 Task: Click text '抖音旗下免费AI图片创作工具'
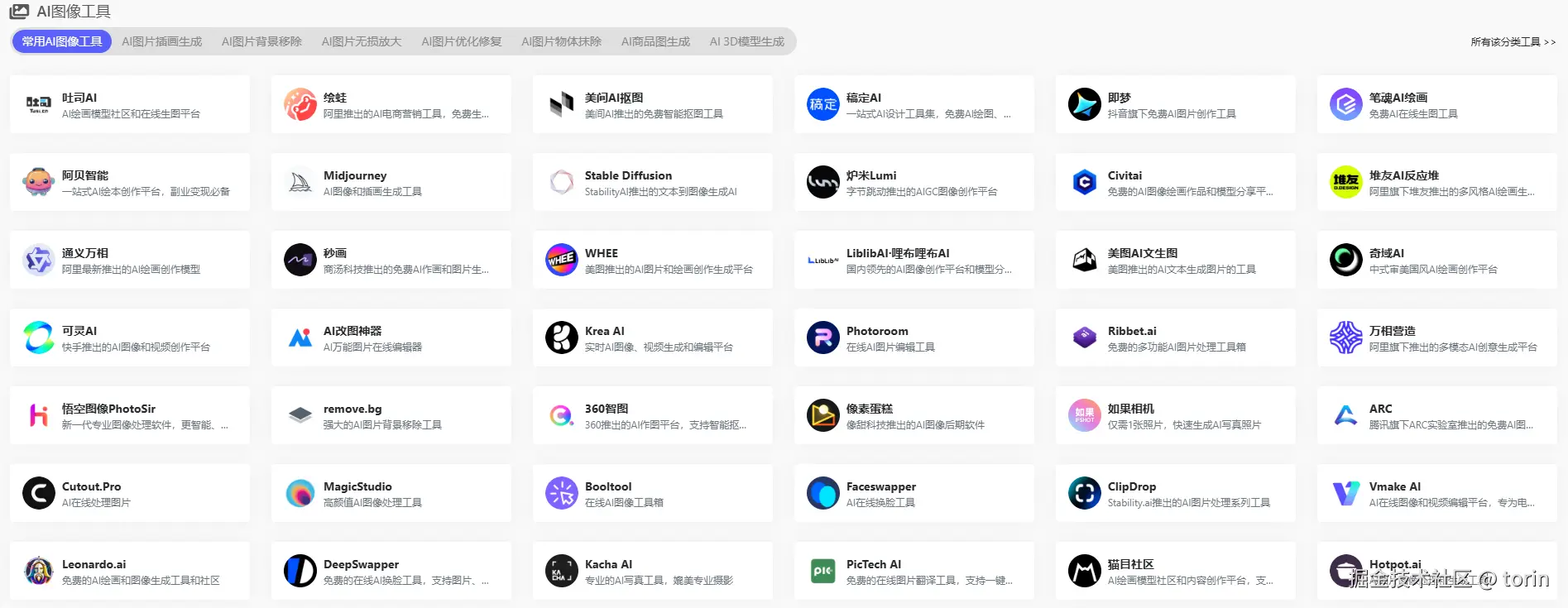(x=1172, y=114)
